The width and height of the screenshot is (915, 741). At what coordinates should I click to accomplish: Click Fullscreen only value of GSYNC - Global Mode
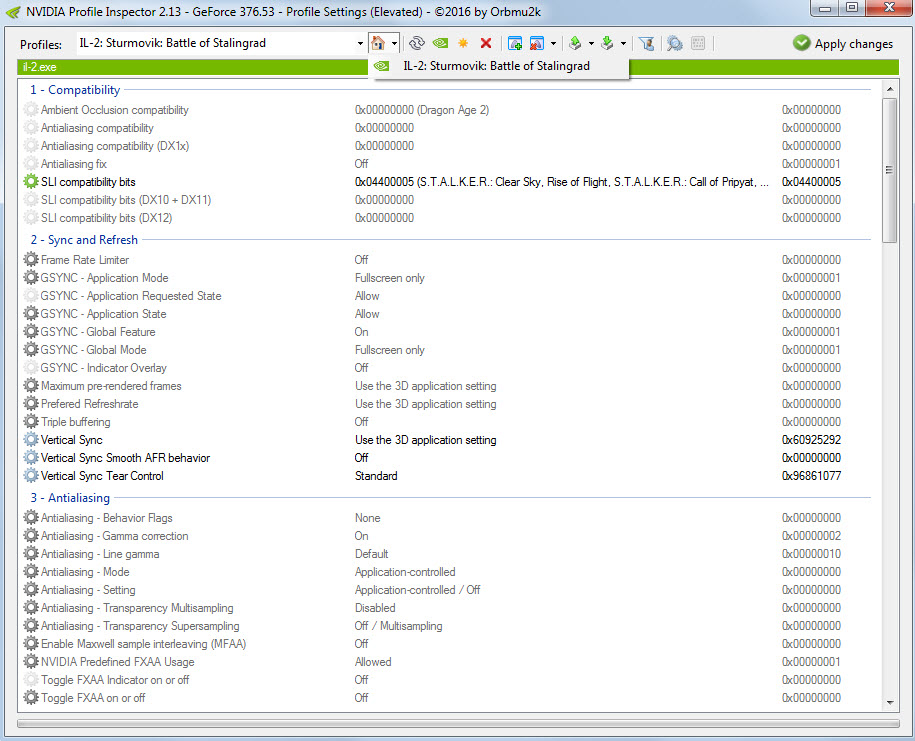pos(389,350)
